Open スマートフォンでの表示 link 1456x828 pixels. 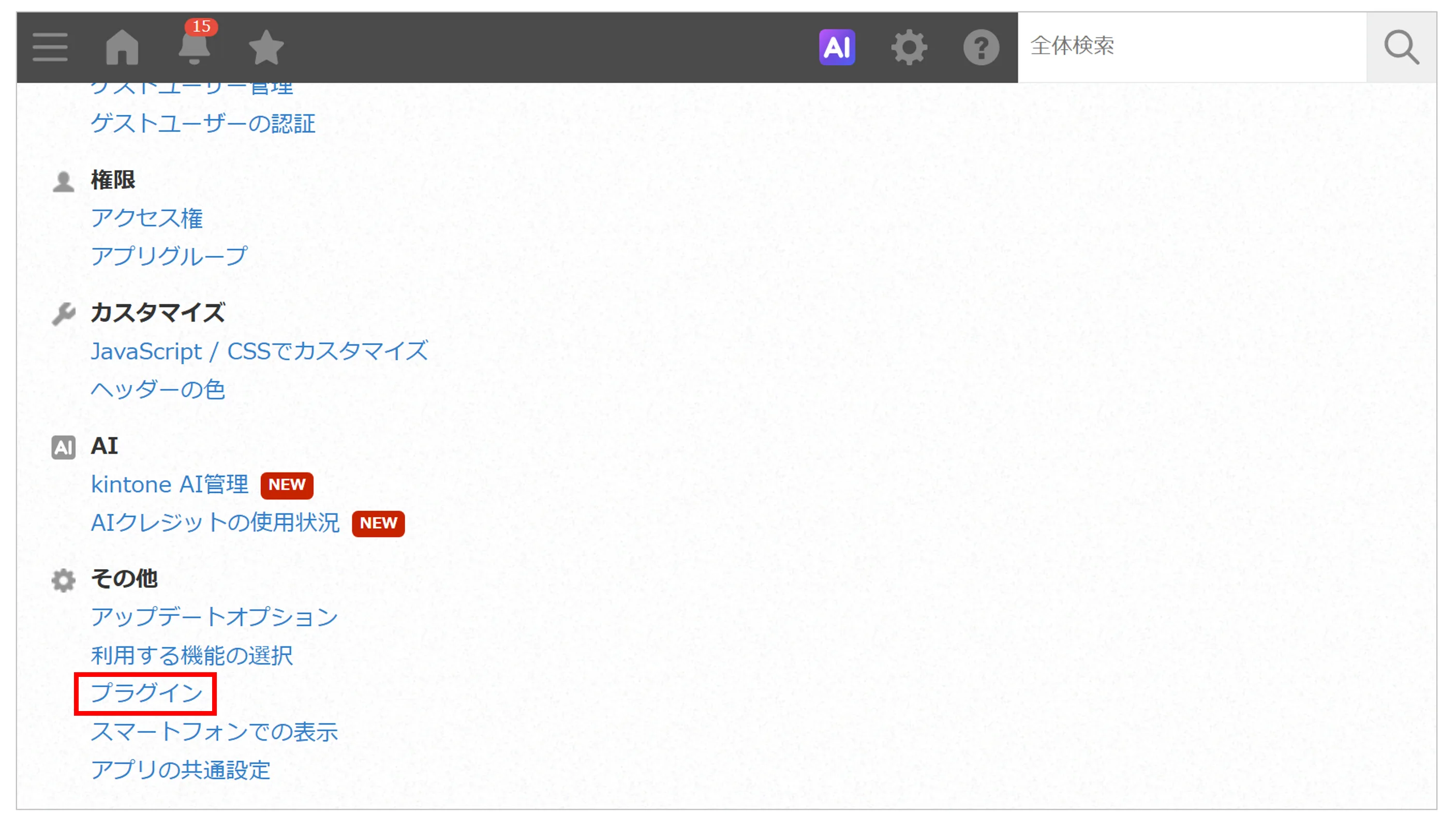[214, 731]
